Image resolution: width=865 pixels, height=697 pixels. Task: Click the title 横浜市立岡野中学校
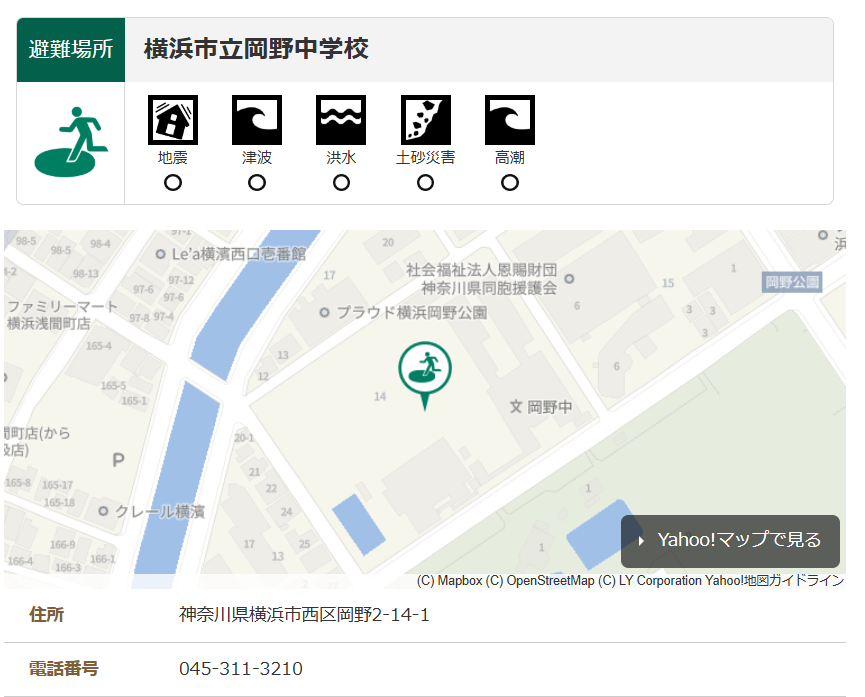pyautogui.click(x=257, y=49)
